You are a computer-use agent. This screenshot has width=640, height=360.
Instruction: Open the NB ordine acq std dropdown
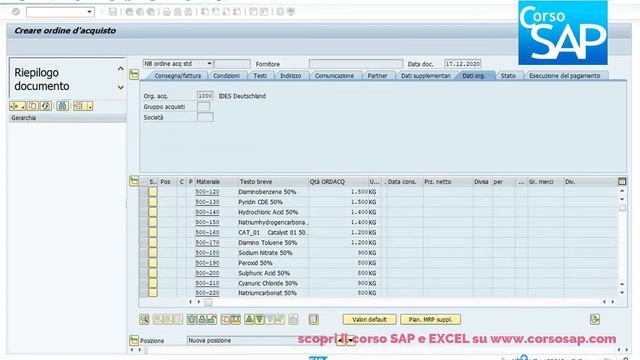pos(209,64)
